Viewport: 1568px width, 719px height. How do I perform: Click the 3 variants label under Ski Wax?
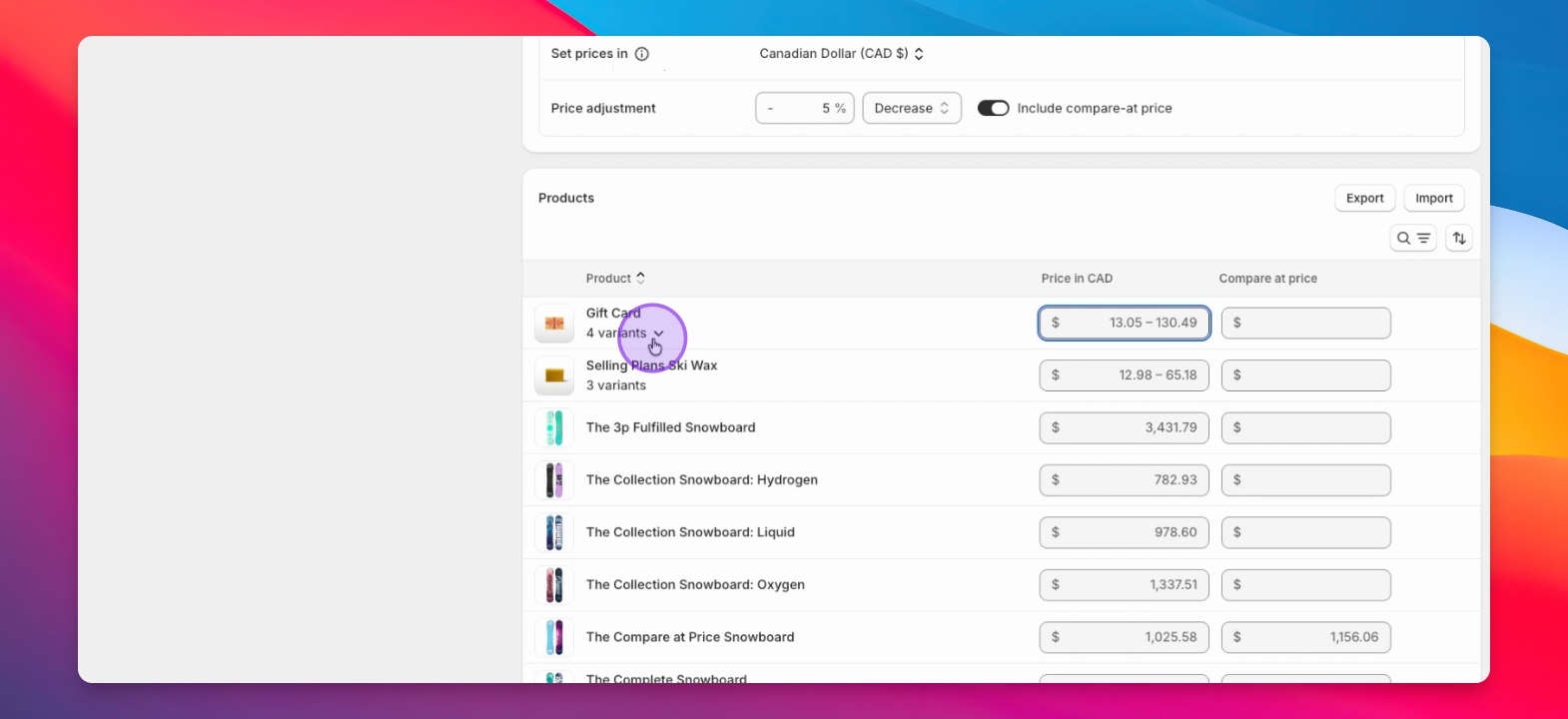click(x=616, y=385)
